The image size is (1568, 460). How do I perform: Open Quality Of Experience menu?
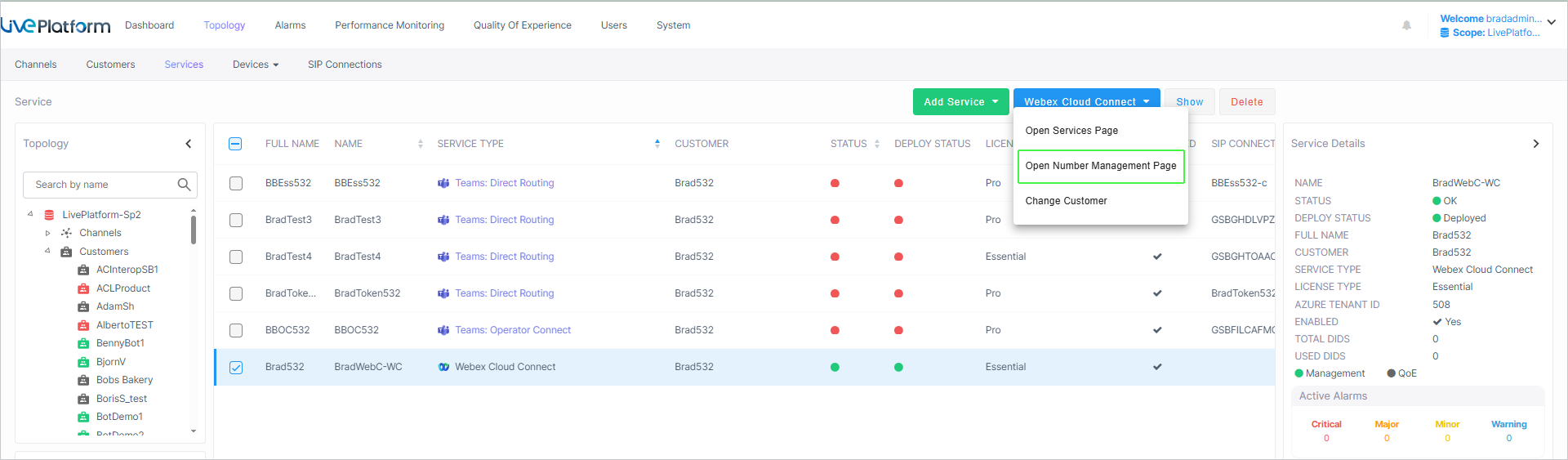523,25
